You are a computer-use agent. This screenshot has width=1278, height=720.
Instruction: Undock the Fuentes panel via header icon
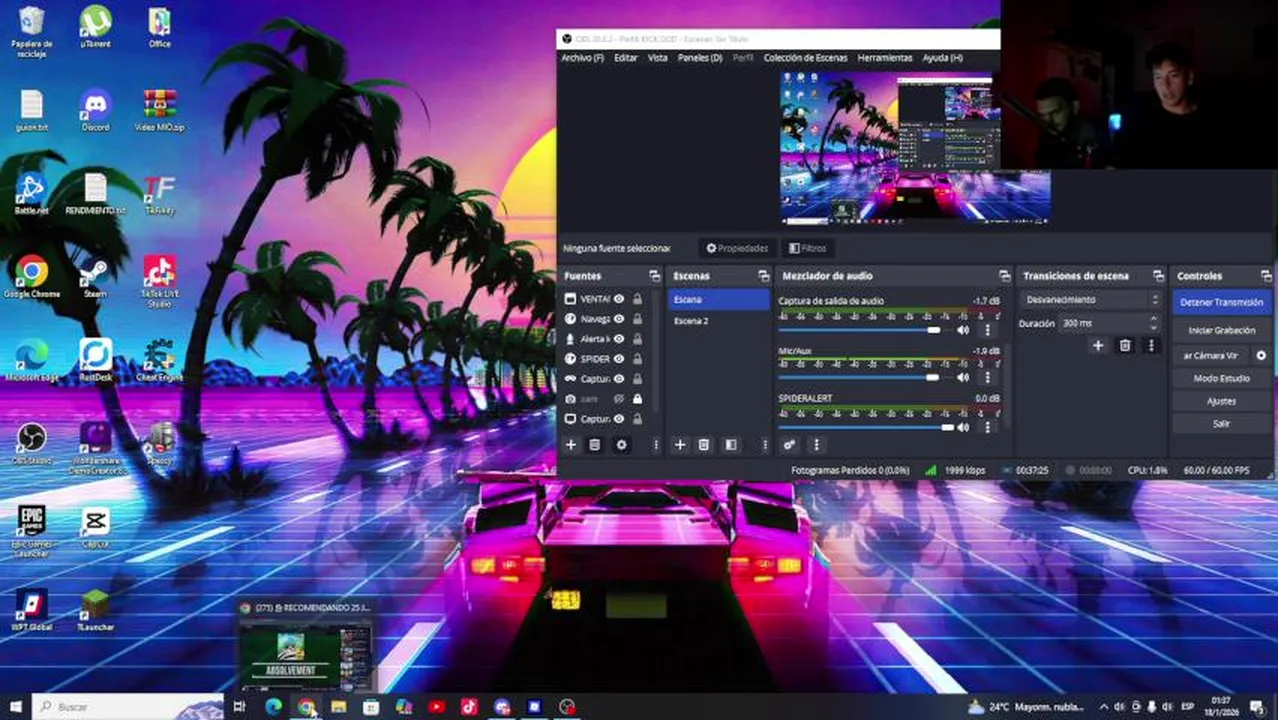tap(654, 276)
